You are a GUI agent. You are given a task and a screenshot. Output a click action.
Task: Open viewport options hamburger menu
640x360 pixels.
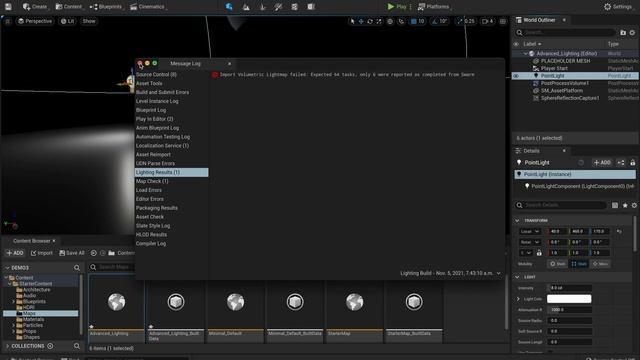click(8, 21)
